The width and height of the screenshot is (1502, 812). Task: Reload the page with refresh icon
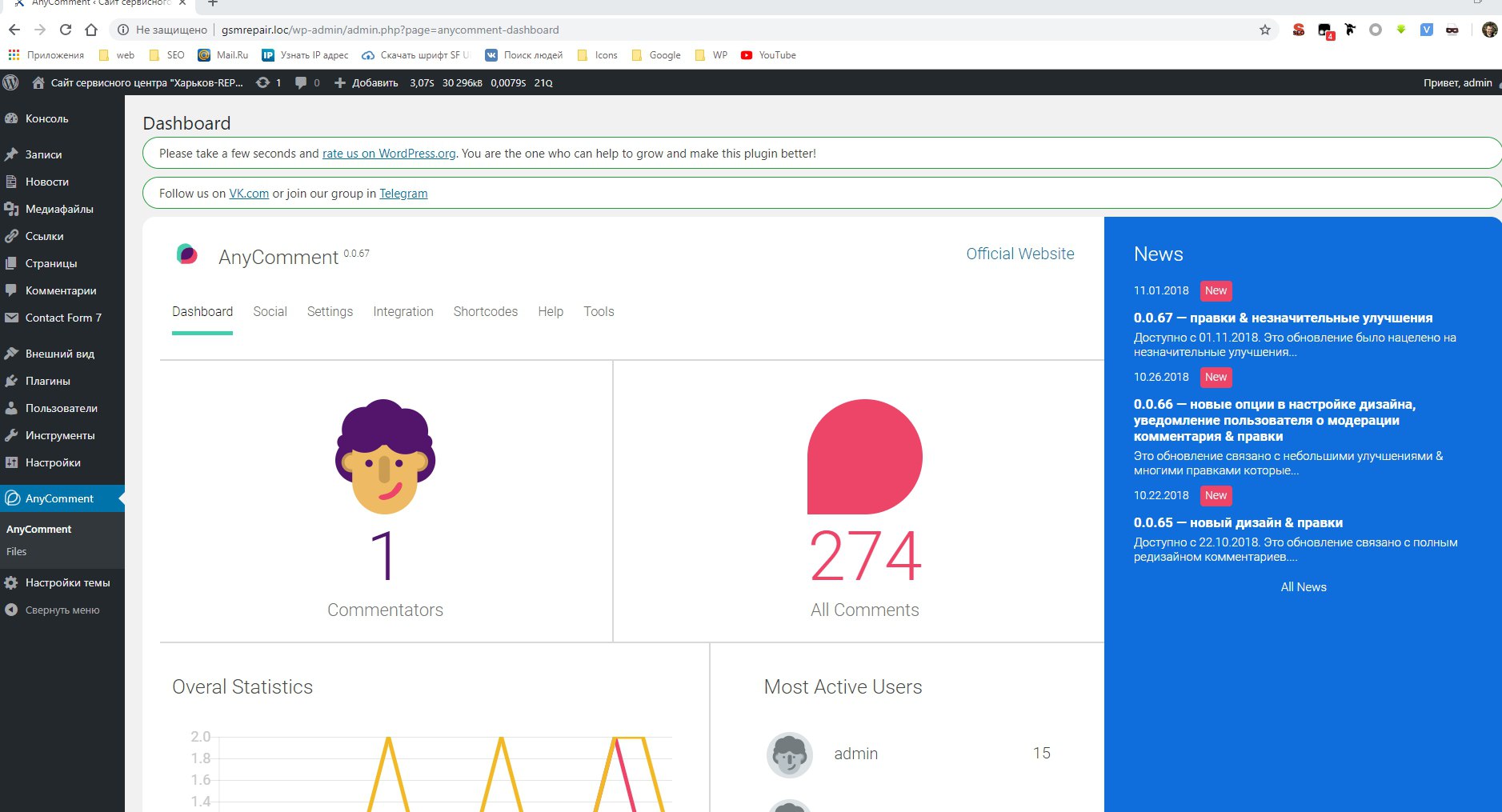pyautogui.click(x=66, y=30)
